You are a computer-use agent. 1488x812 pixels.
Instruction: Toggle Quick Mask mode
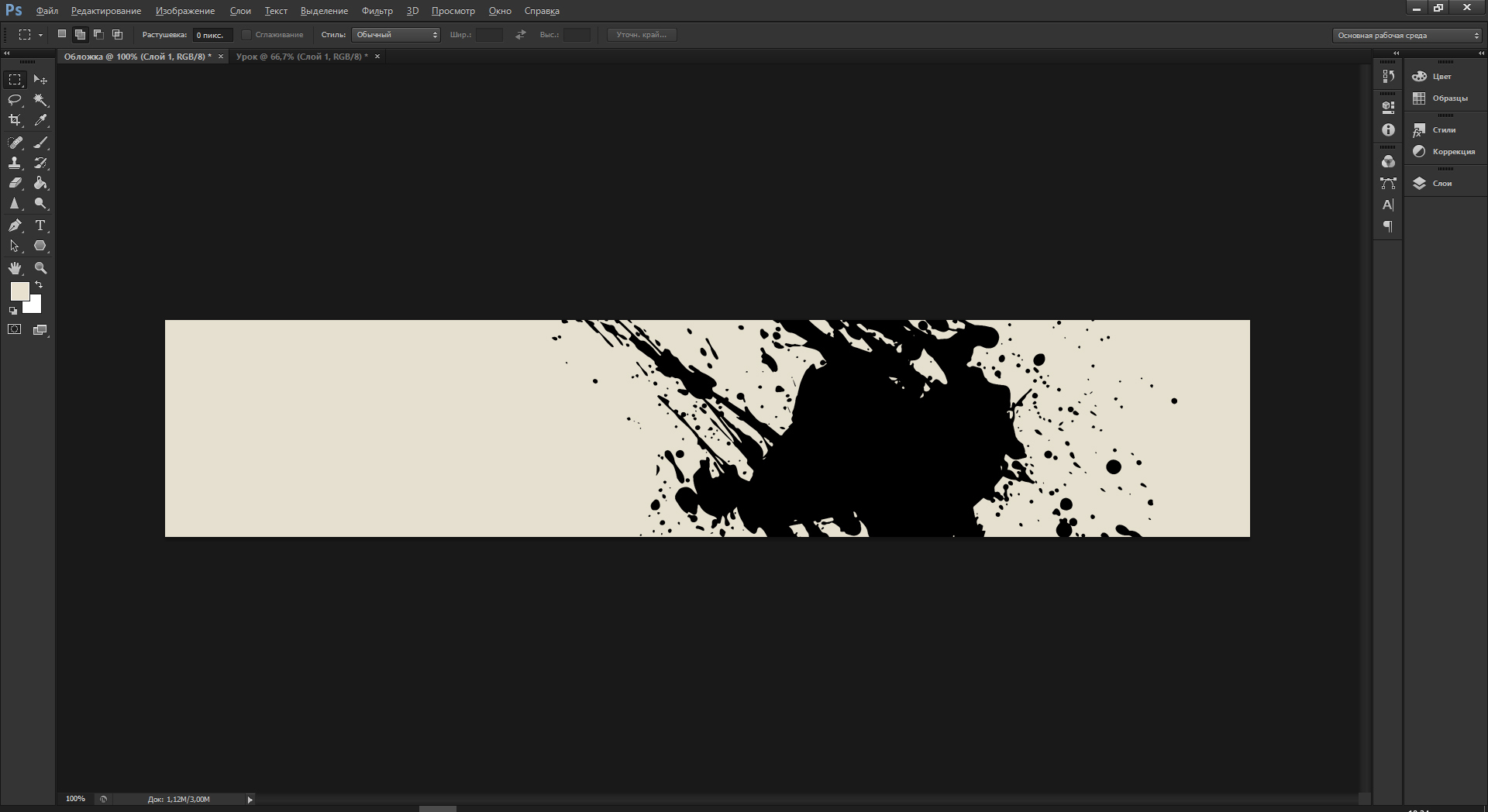click(x=15, y=329)
